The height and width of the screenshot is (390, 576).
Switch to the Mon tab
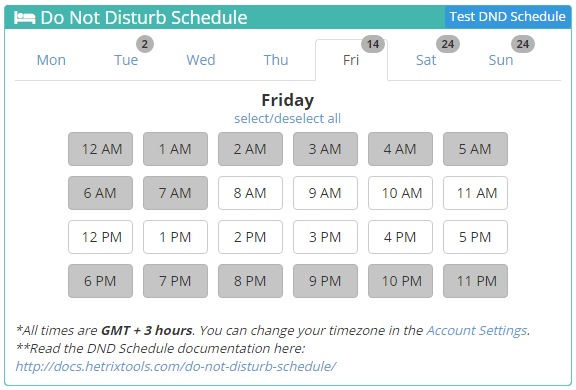pyautogui.click(x=51, y=60)
